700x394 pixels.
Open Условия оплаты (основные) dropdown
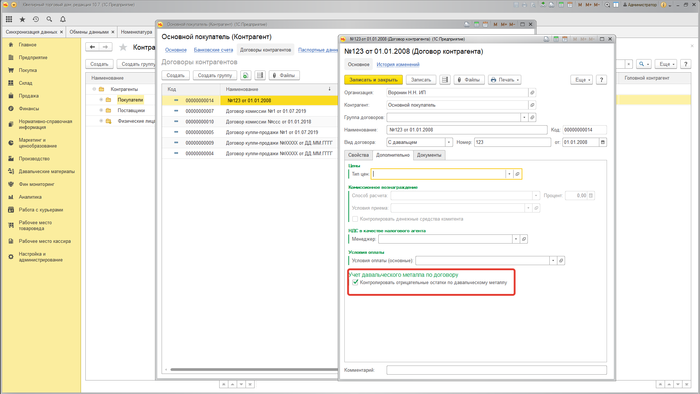tap(553, 260)
